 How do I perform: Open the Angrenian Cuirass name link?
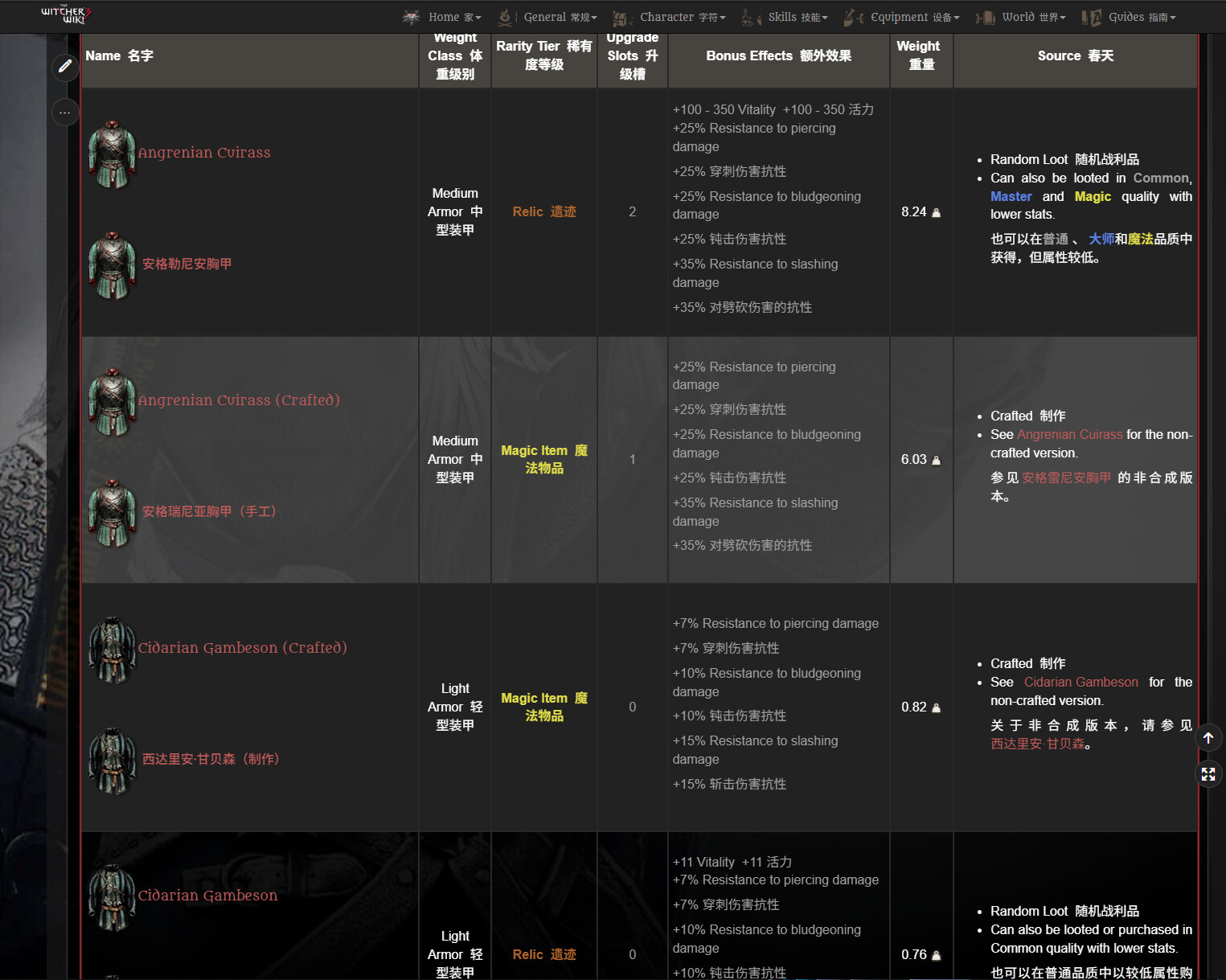pos(204,153)
